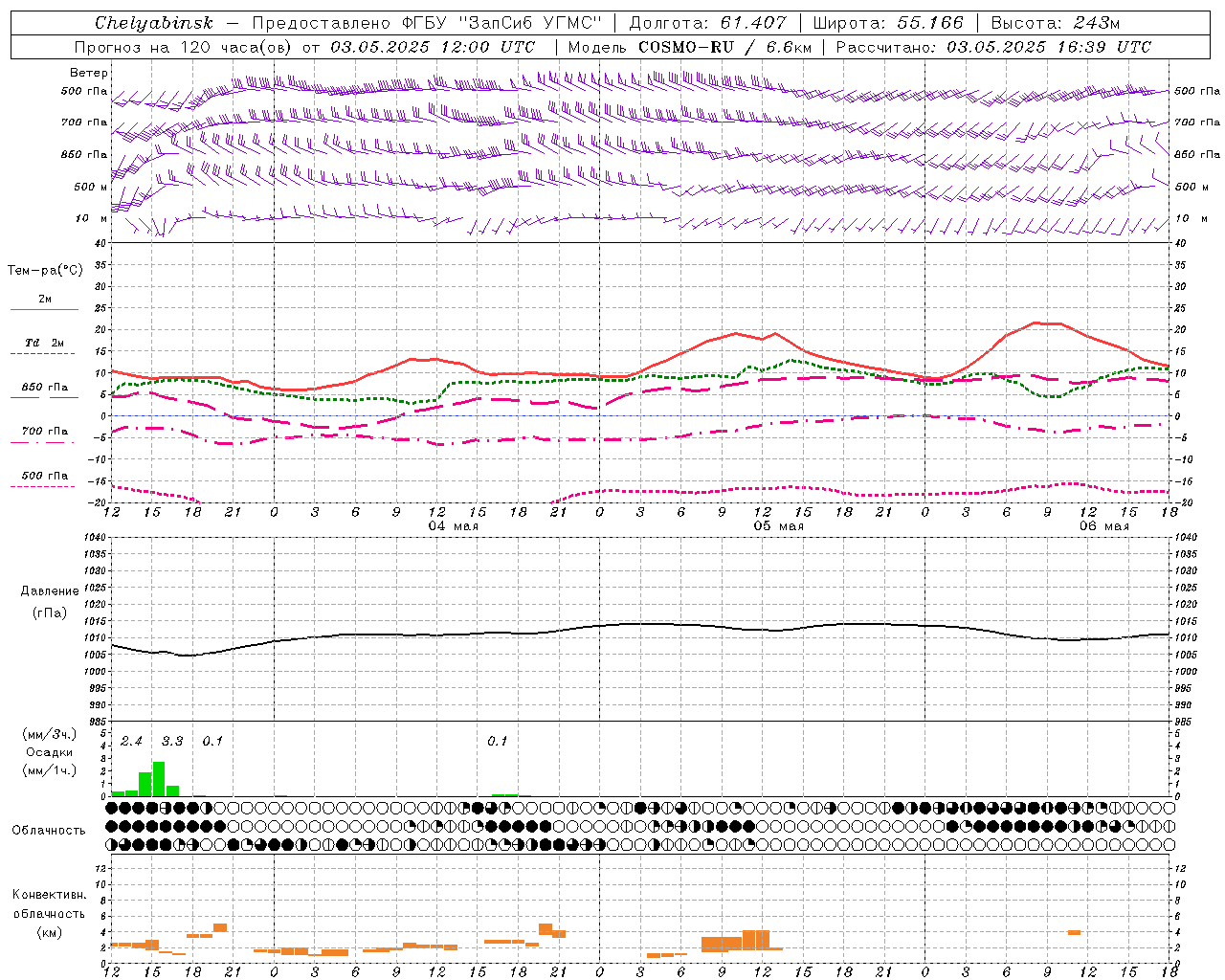
Task: Click the station name "Chelyabinsk" in the header
Action: 153,23
